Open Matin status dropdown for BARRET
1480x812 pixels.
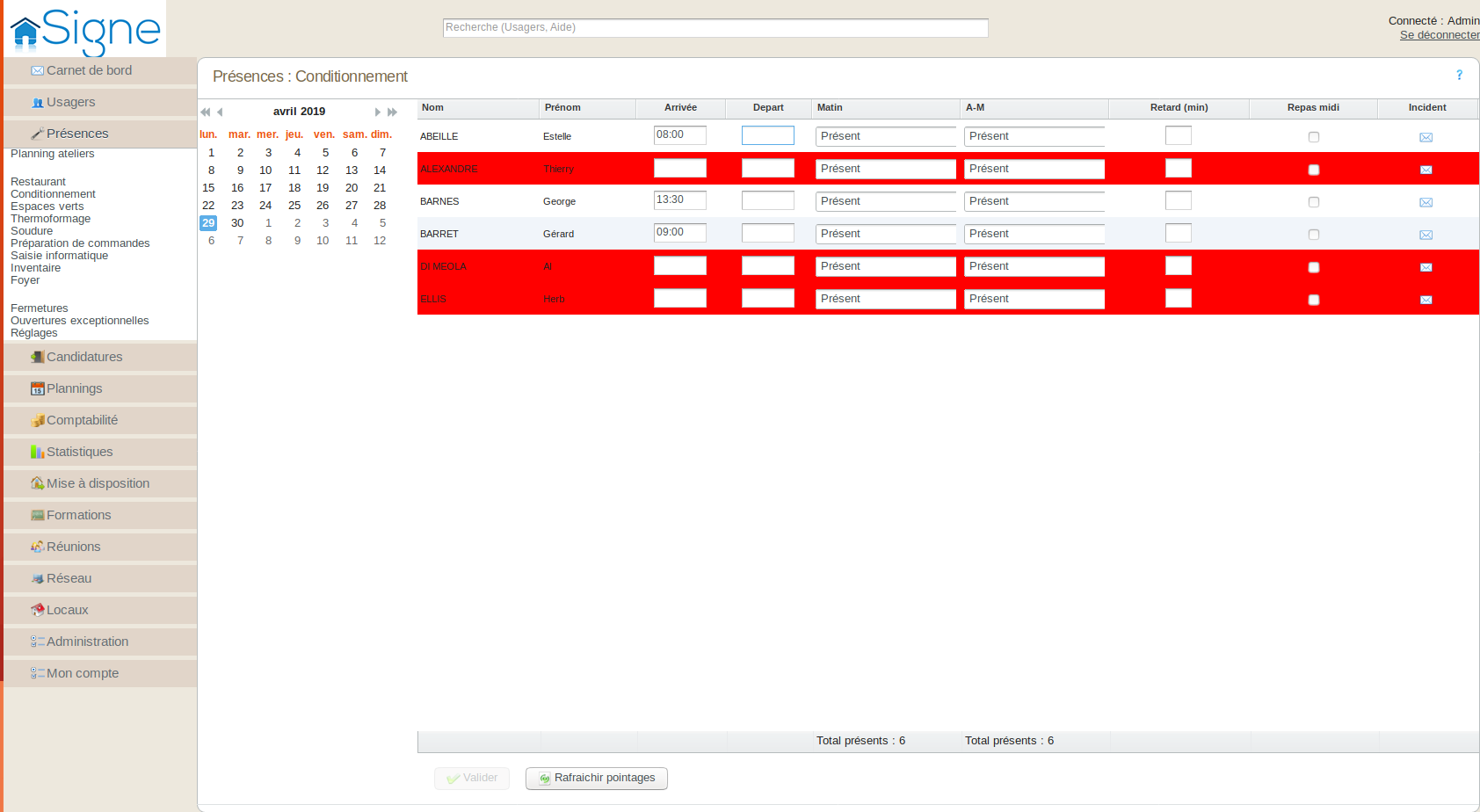(x=886, y=234)
